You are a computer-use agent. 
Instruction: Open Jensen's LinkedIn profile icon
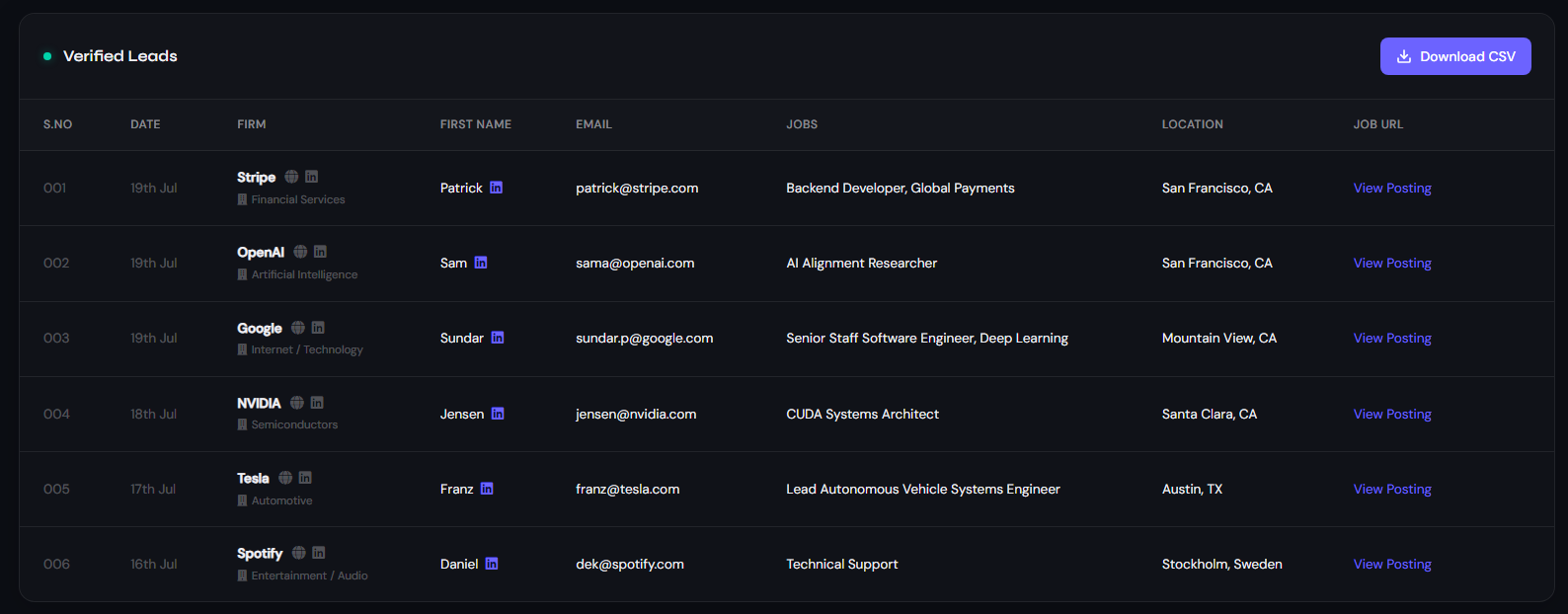(498, 414)
